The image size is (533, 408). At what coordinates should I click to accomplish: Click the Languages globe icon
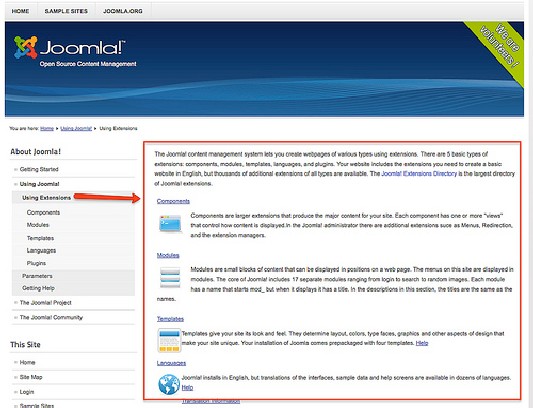click(169, 385)
